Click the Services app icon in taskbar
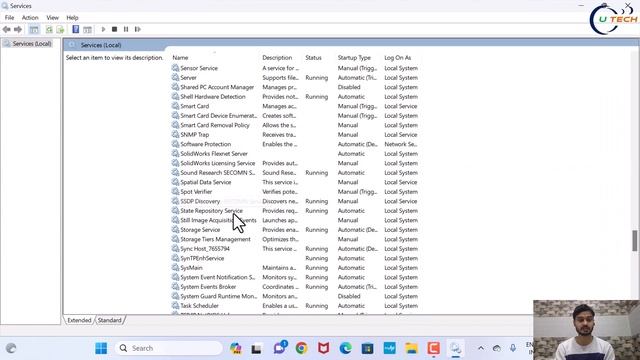 pos(455,348)
